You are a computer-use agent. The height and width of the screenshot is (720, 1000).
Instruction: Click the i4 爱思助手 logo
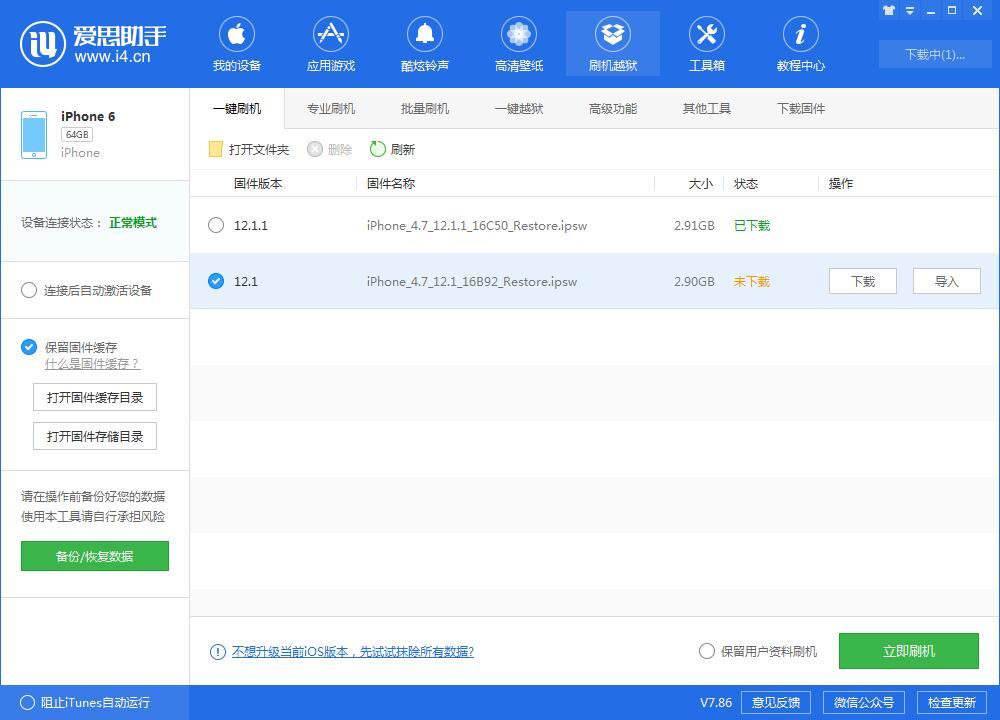coord(93,43)
